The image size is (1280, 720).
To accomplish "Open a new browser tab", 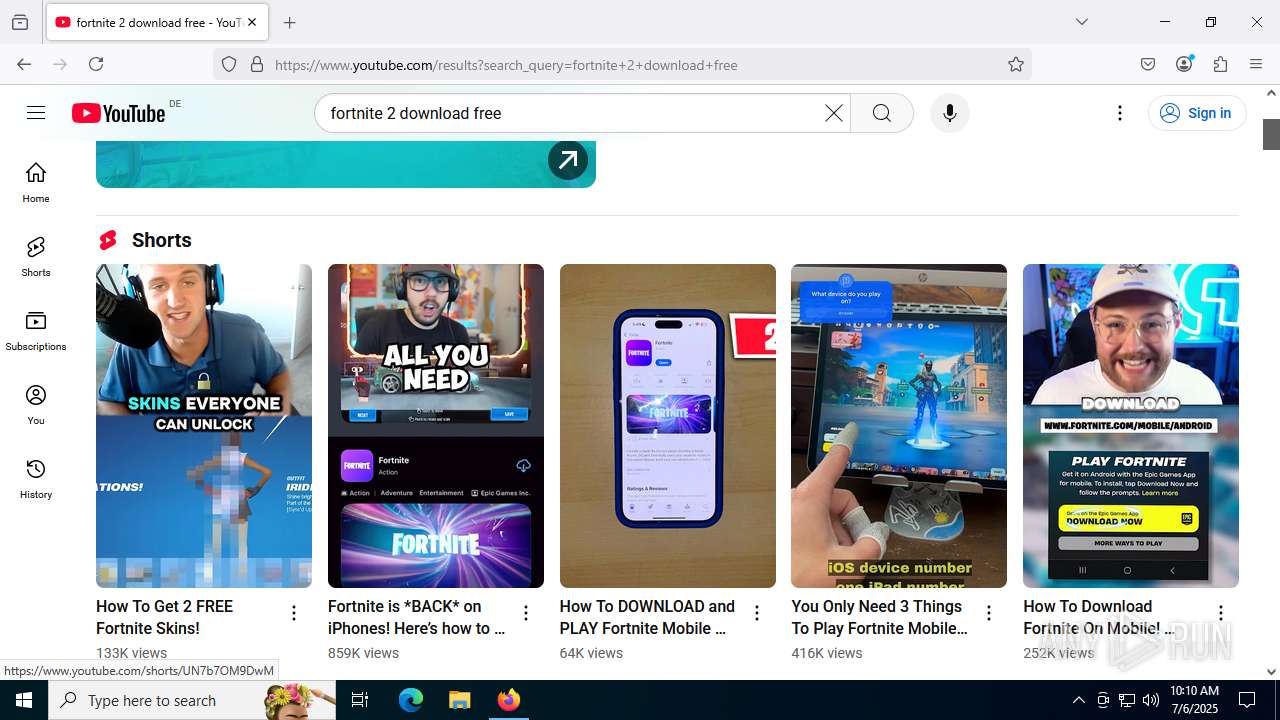I will point(290,22).
